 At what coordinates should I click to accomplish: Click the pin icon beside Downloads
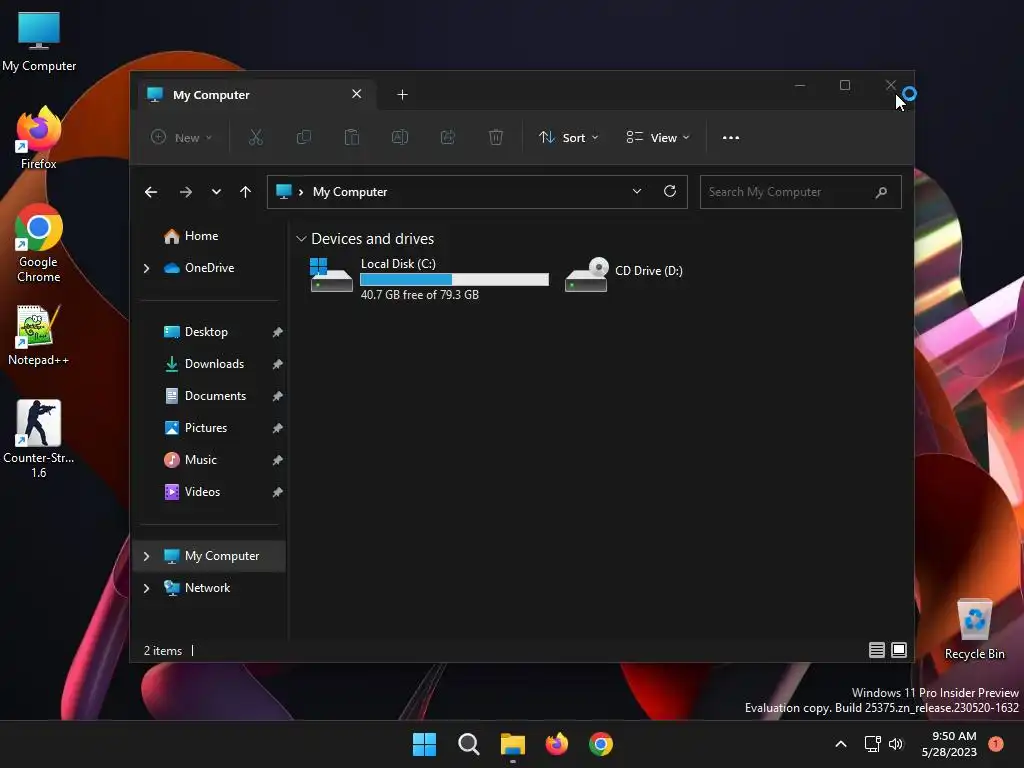pos(278,364)
